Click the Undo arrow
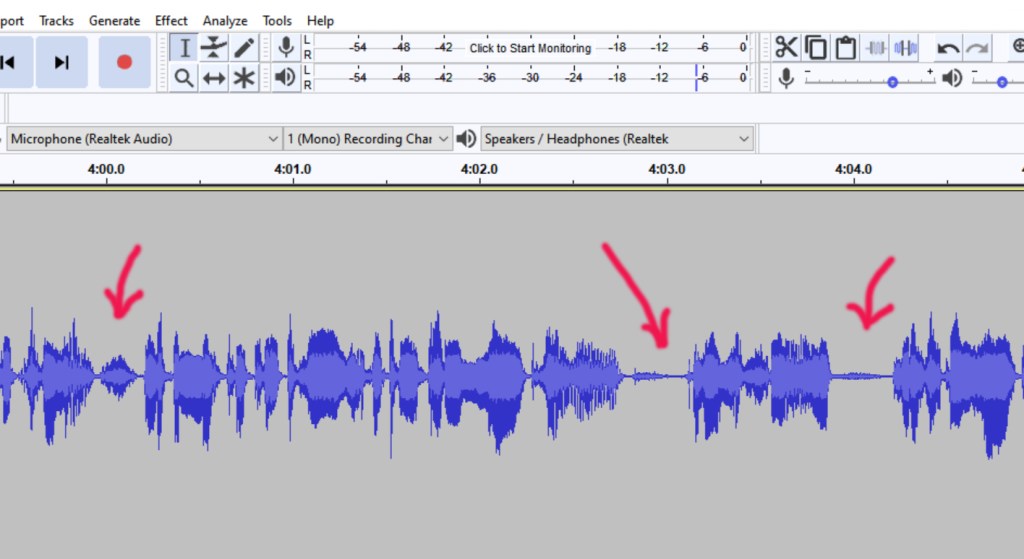This screenshot has width=1024, height=559. tap(947, 47)
